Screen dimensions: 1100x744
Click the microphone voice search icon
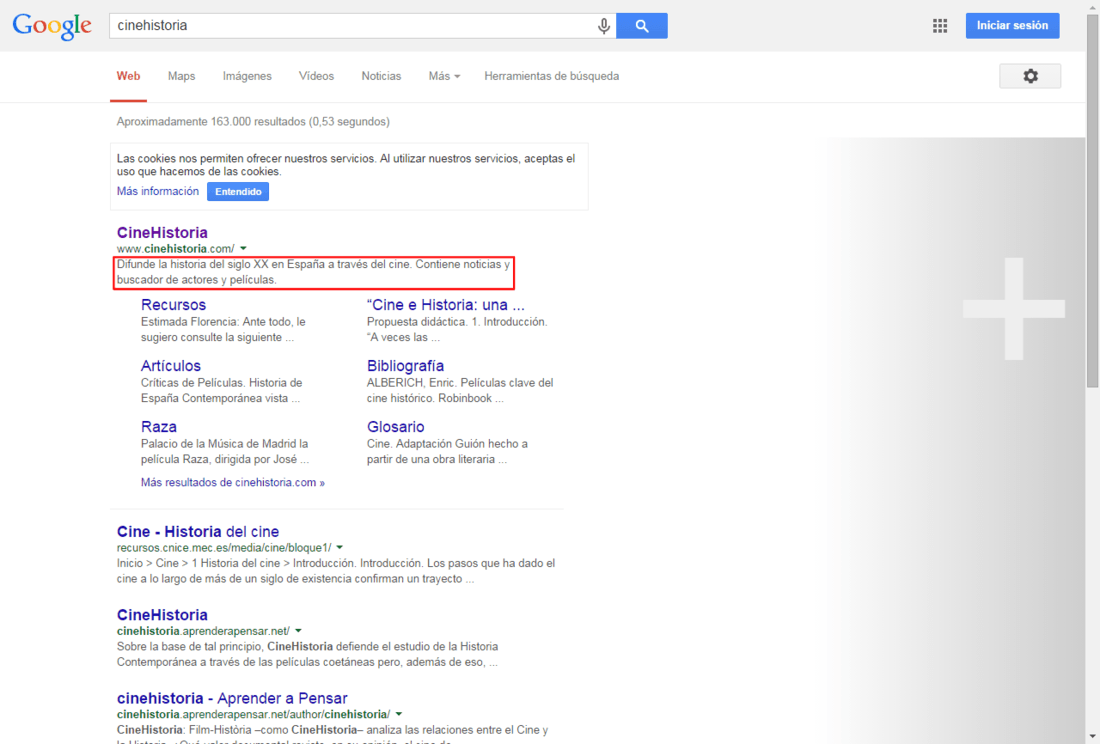coord(603,26)
